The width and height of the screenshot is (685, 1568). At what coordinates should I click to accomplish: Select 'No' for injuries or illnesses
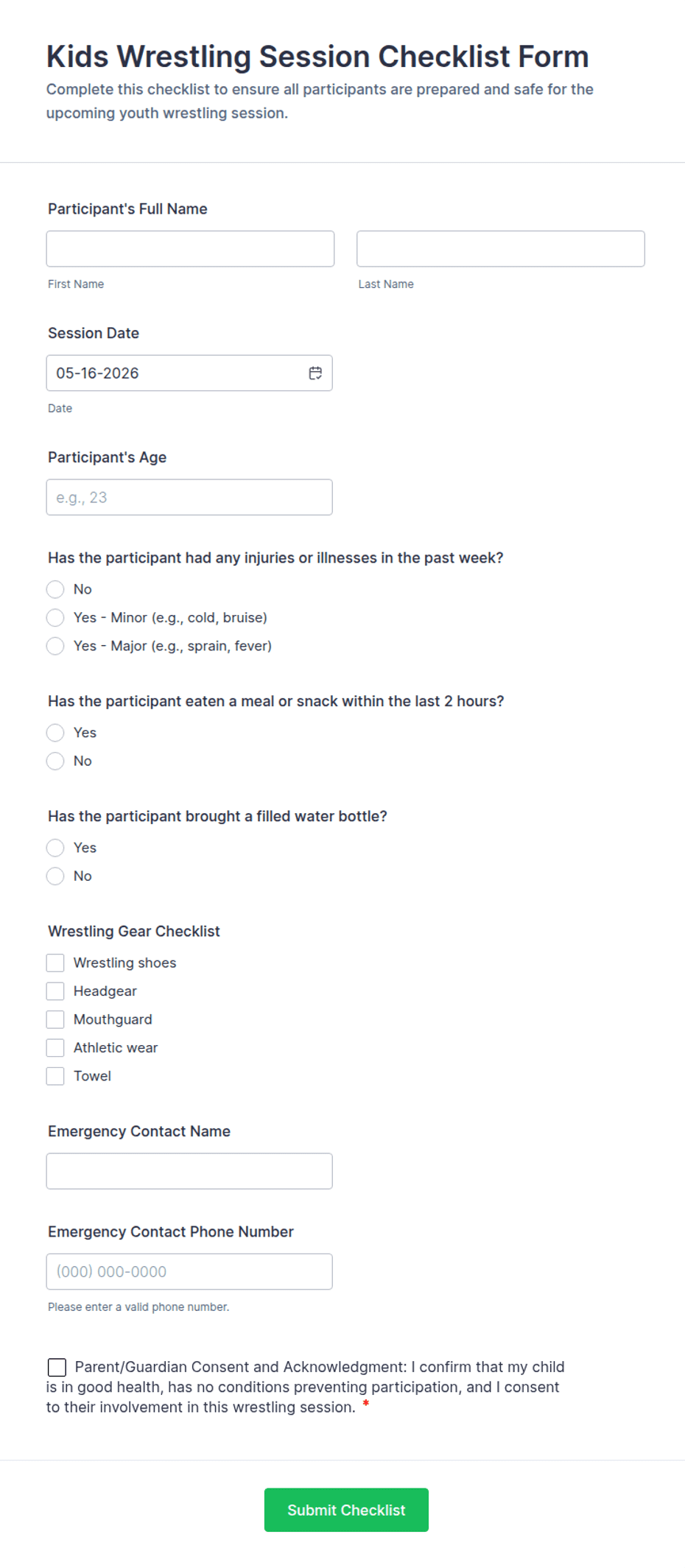(x=55, y=589)
